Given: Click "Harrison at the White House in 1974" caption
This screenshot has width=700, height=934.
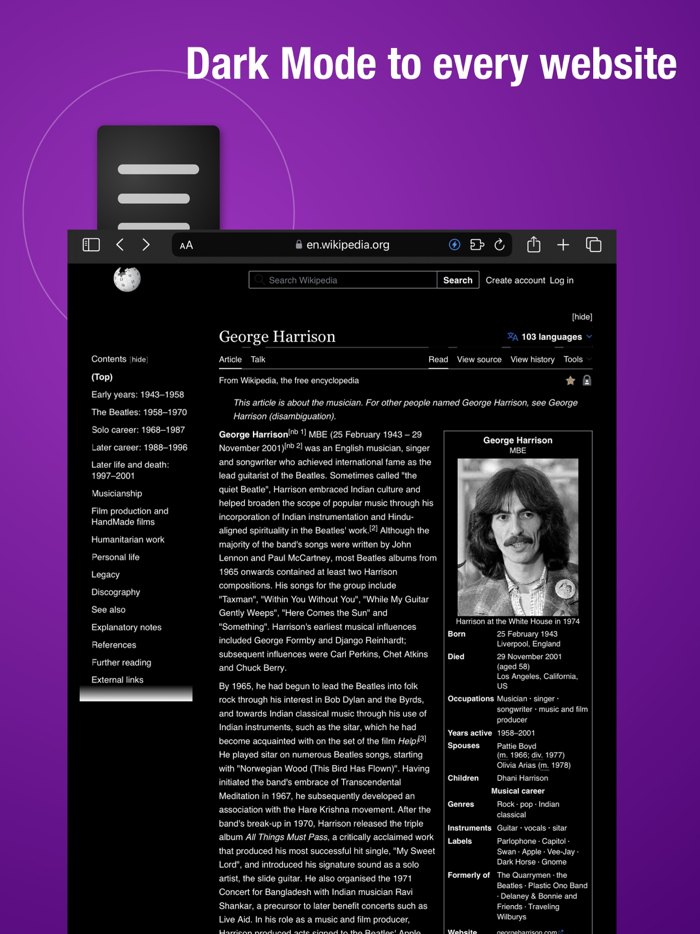Looking at the screenshot, I should (x=518, y=621).
